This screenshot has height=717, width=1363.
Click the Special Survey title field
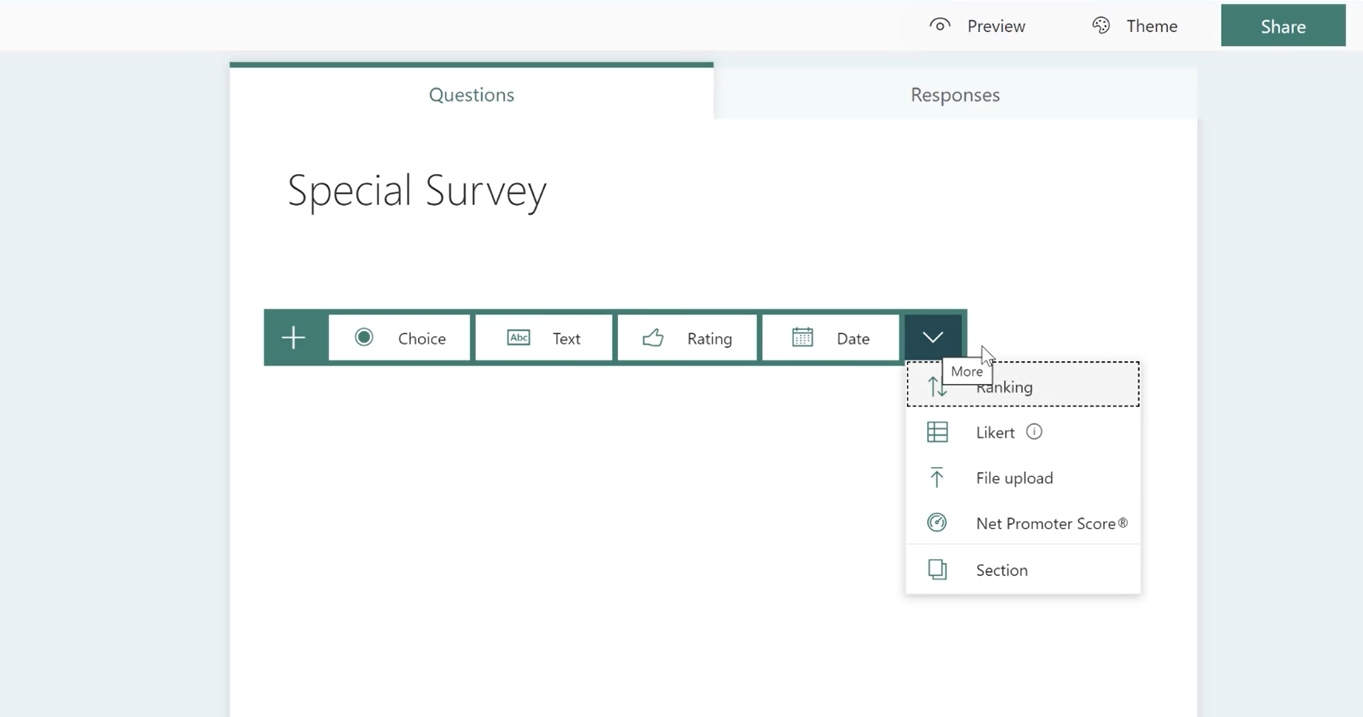pyautogui.click(x=417, y=190)
